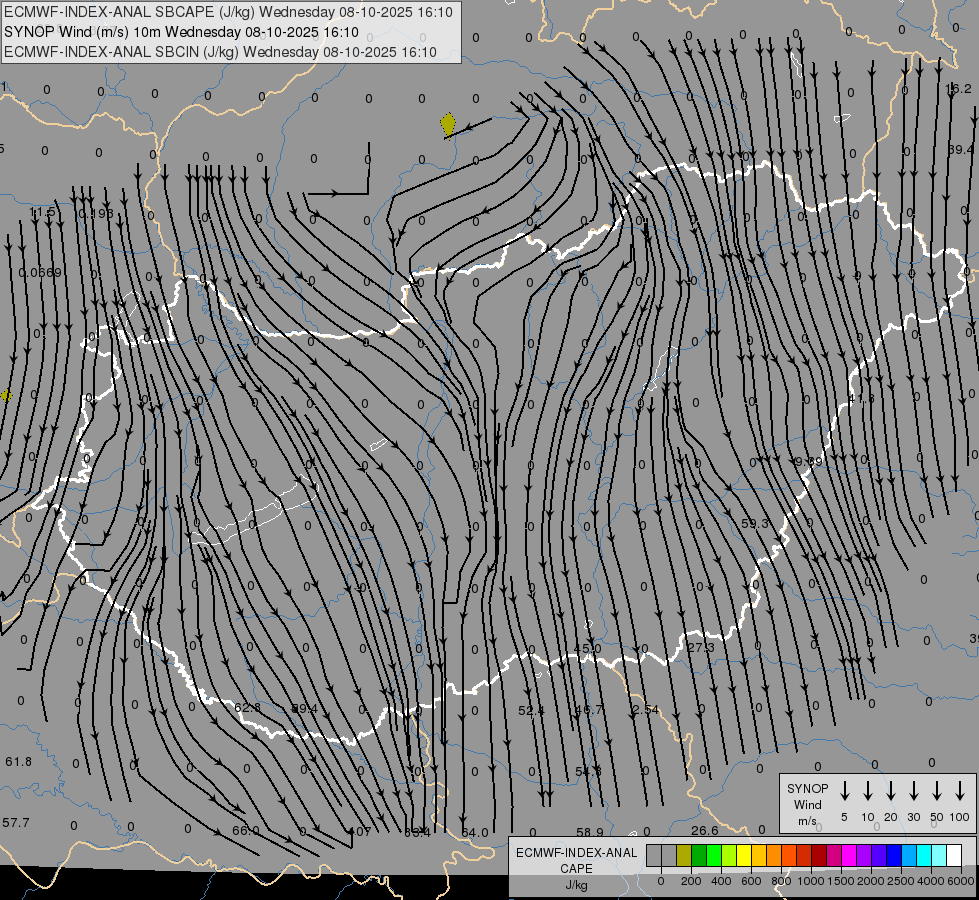Click the wind legend arrow above 100
Viewport: 979px width, 900px height.
coord(960,791)
